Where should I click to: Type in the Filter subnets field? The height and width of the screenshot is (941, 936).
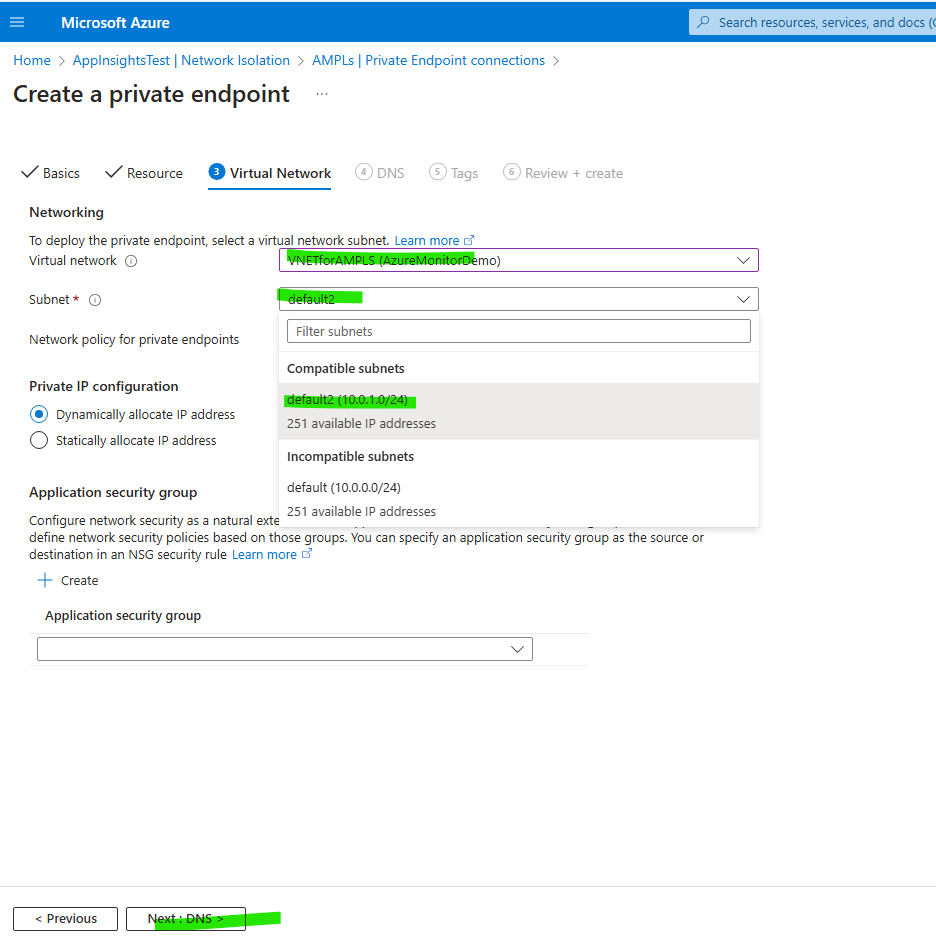[518, 331]
